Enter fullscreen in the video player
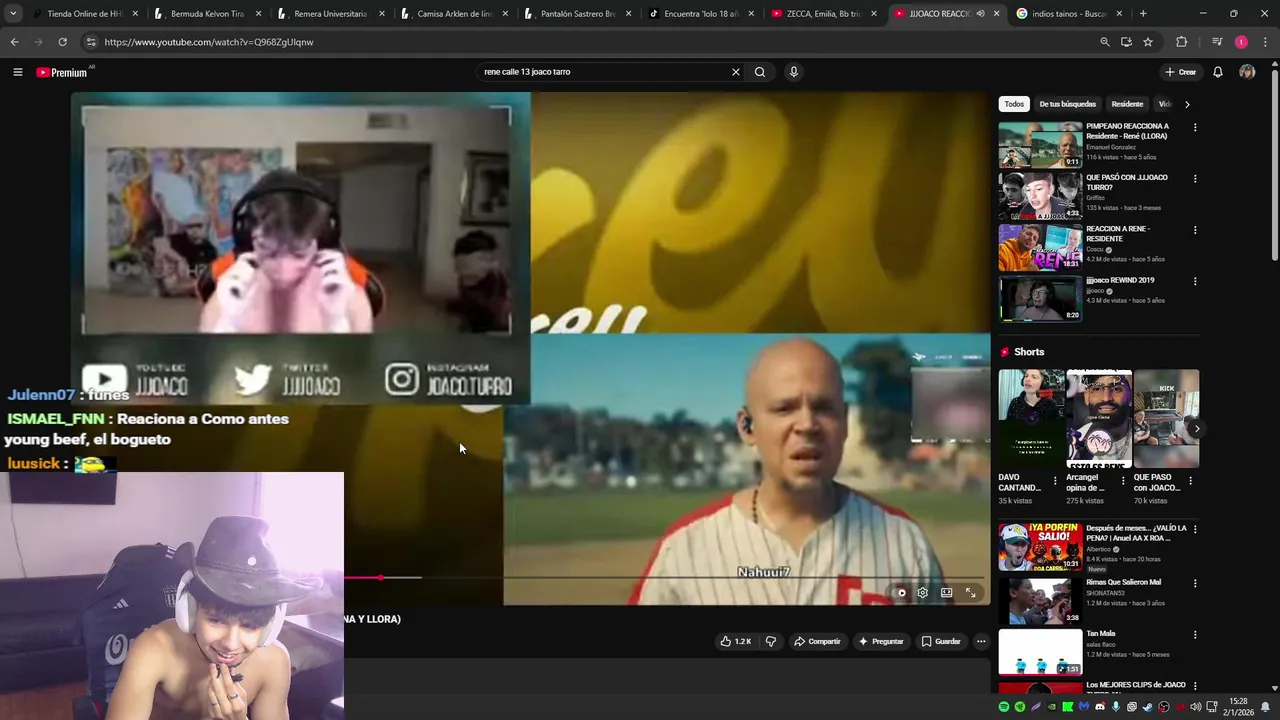Viewport: 1280px width, 720px height. tap(970, 592)
